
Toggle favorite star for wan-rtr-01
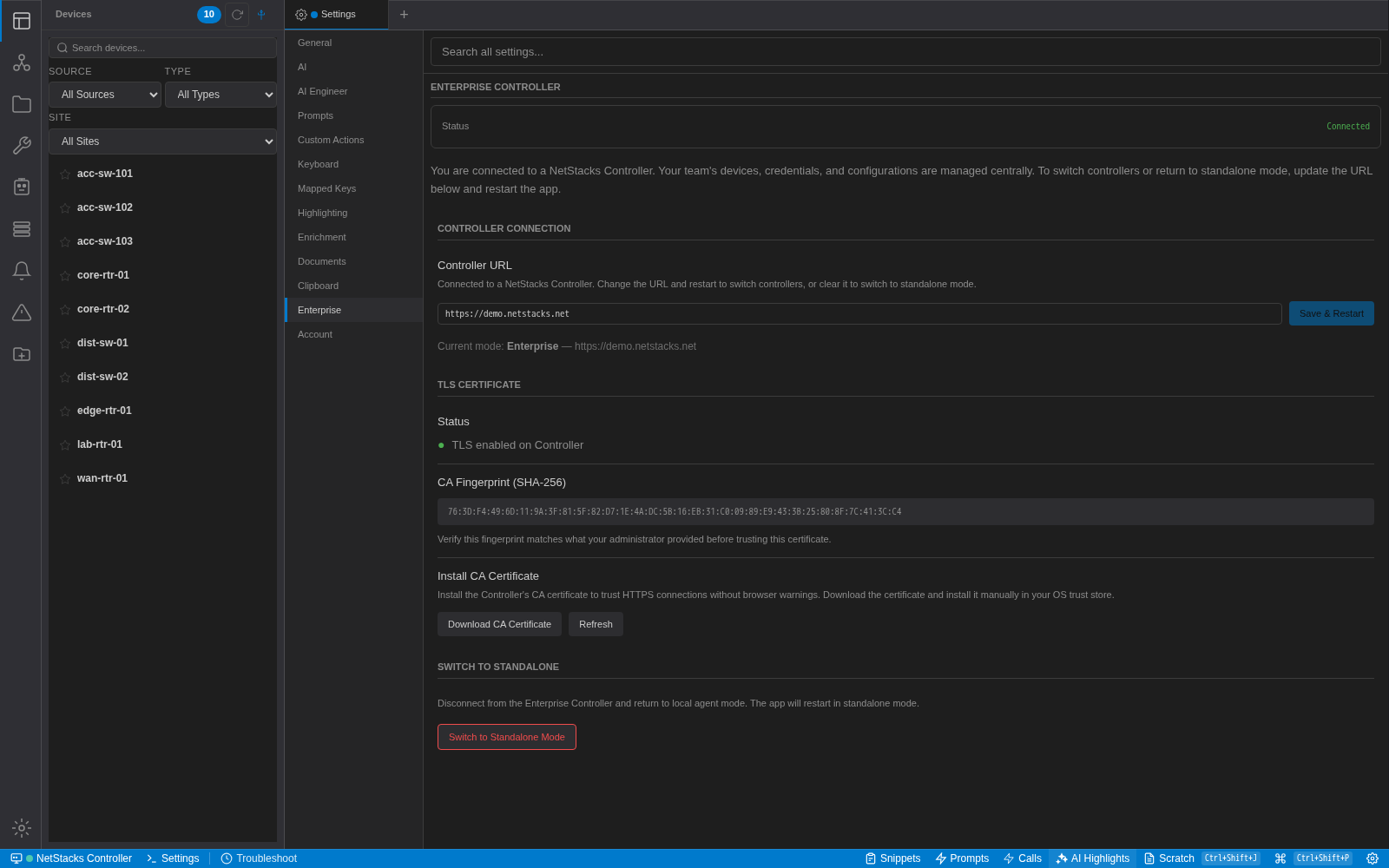65,479
